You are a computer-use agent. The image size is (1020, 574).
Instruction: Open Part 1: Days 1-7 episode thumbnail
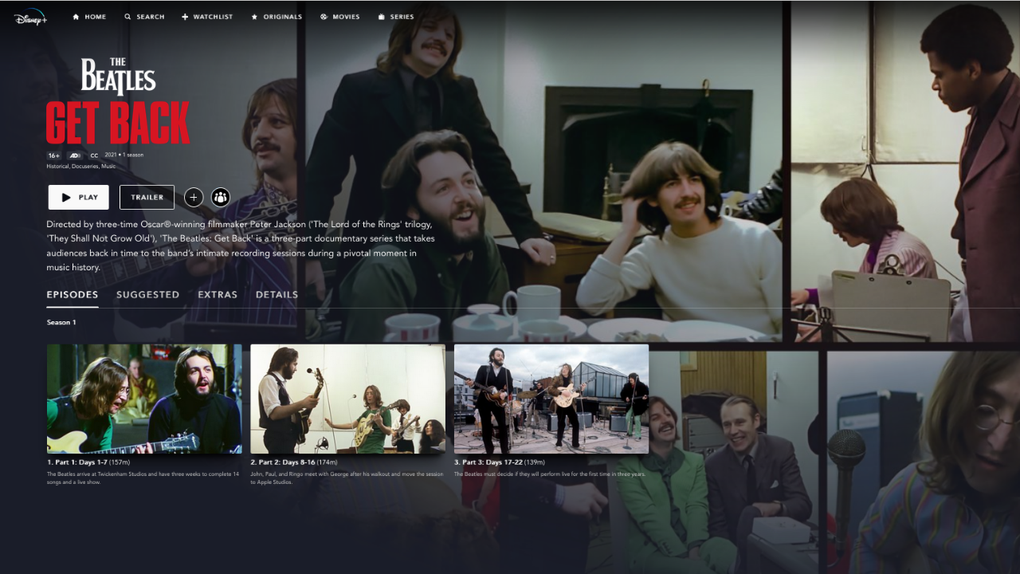tap(144, 399)
